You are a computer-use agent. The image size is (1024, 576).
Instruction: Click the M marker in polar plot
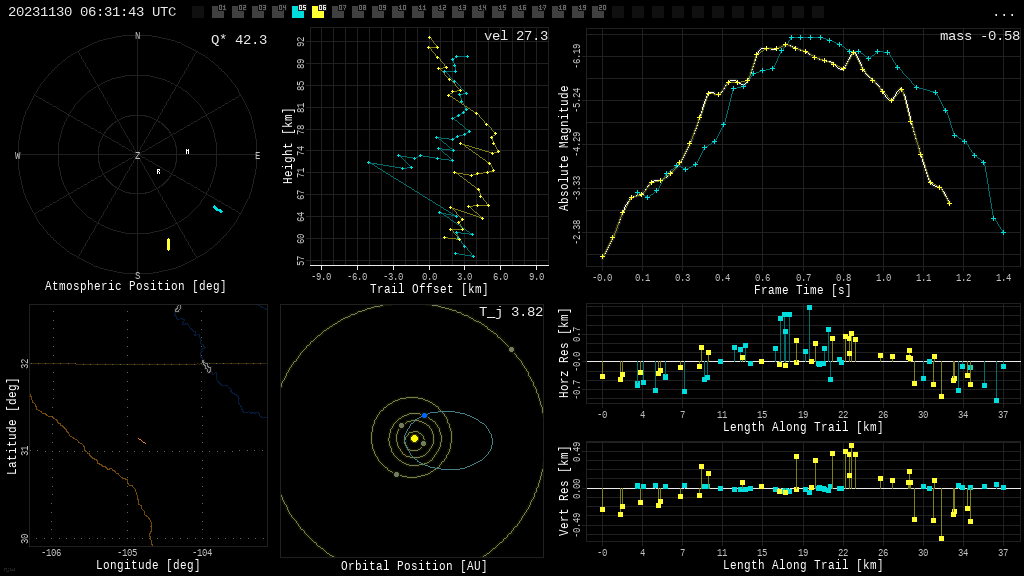(187, 152)
